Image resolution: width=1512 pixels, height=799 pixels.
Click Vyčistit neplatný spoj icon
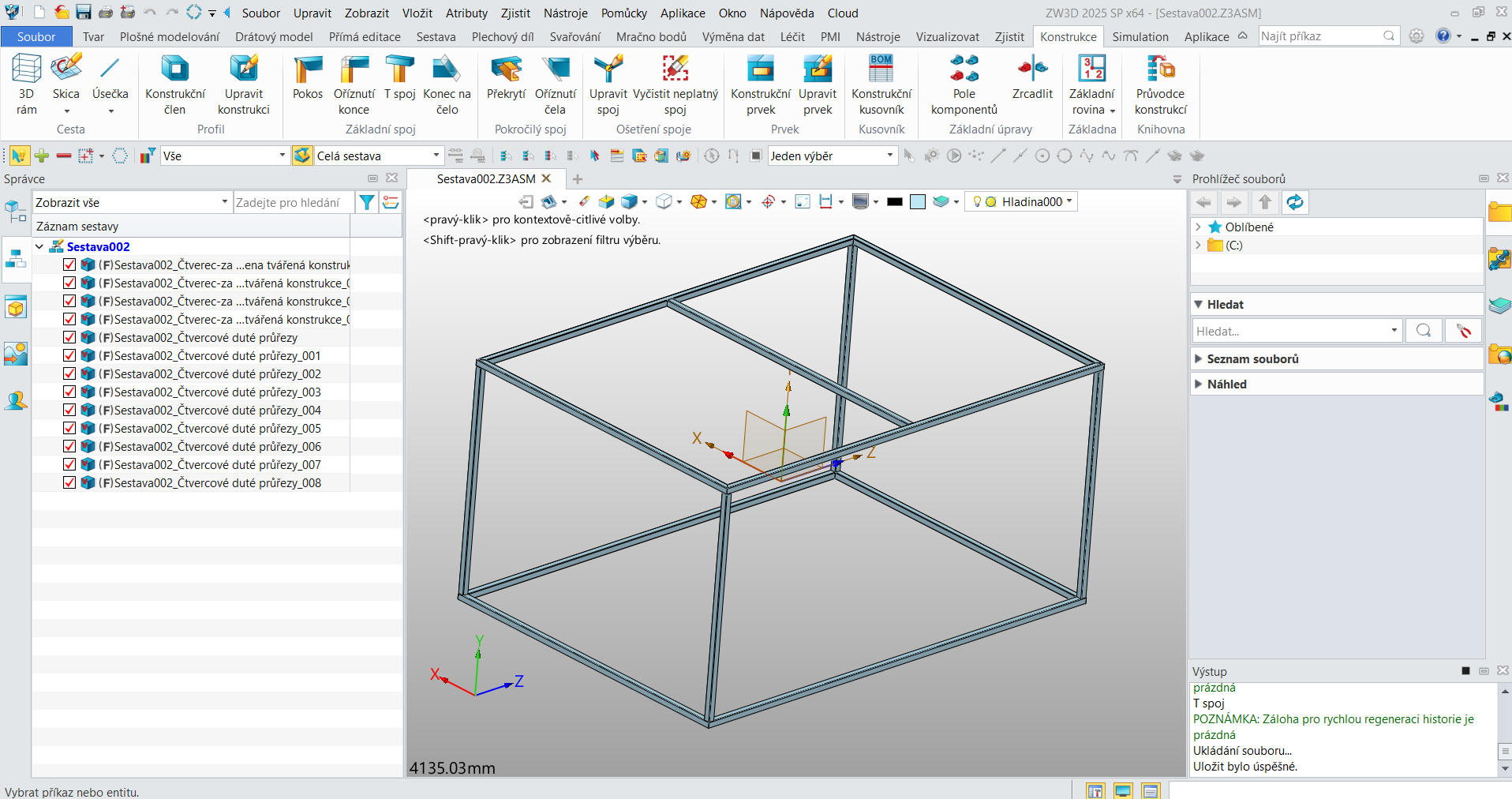click(x=676, y=84)
